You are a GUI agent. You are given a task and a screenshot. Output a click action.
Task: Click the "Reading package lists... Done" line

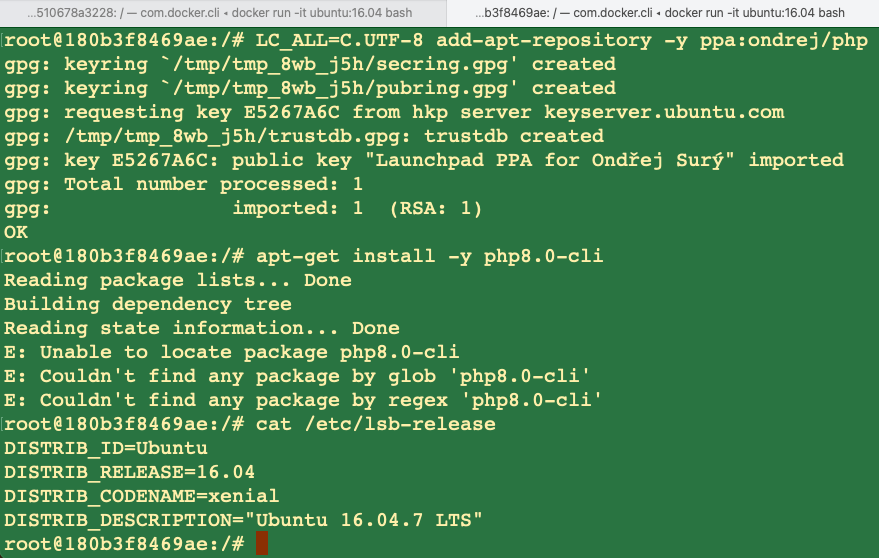click(x=177, y=280)
